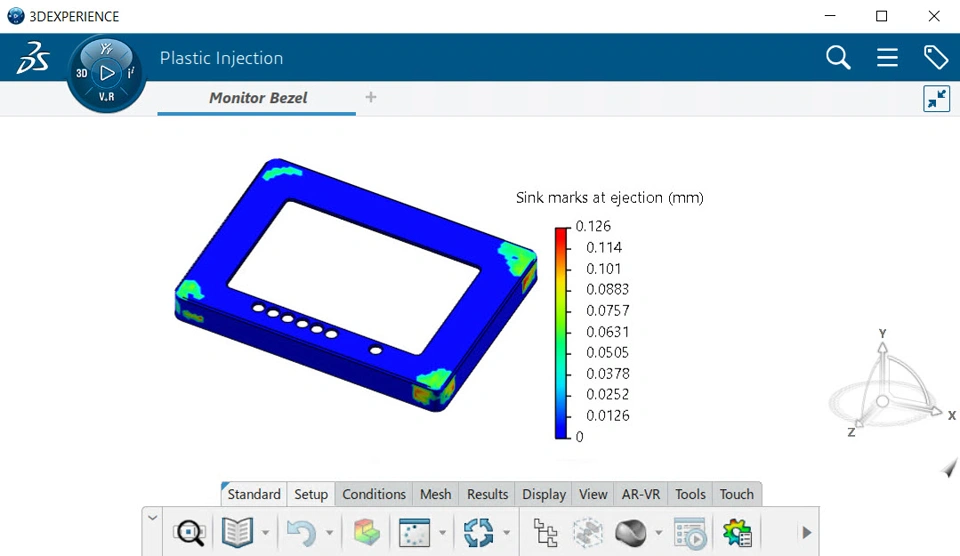
Task: Expand the dropdown beside the spinner window icon
Action: [442, 533]
